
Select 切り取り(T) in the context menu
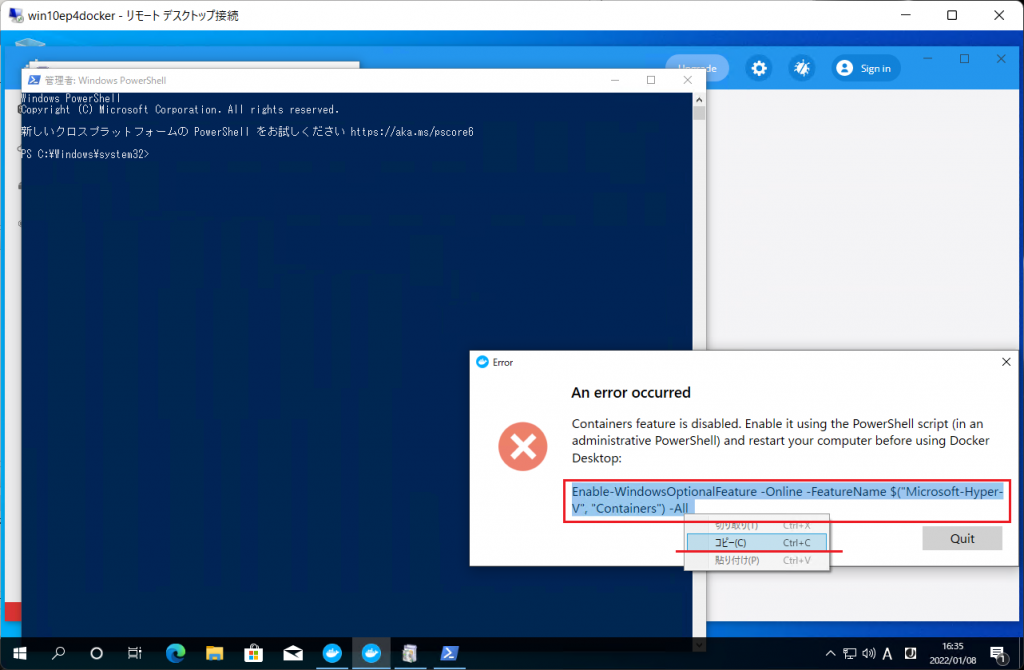click(757, 525)
